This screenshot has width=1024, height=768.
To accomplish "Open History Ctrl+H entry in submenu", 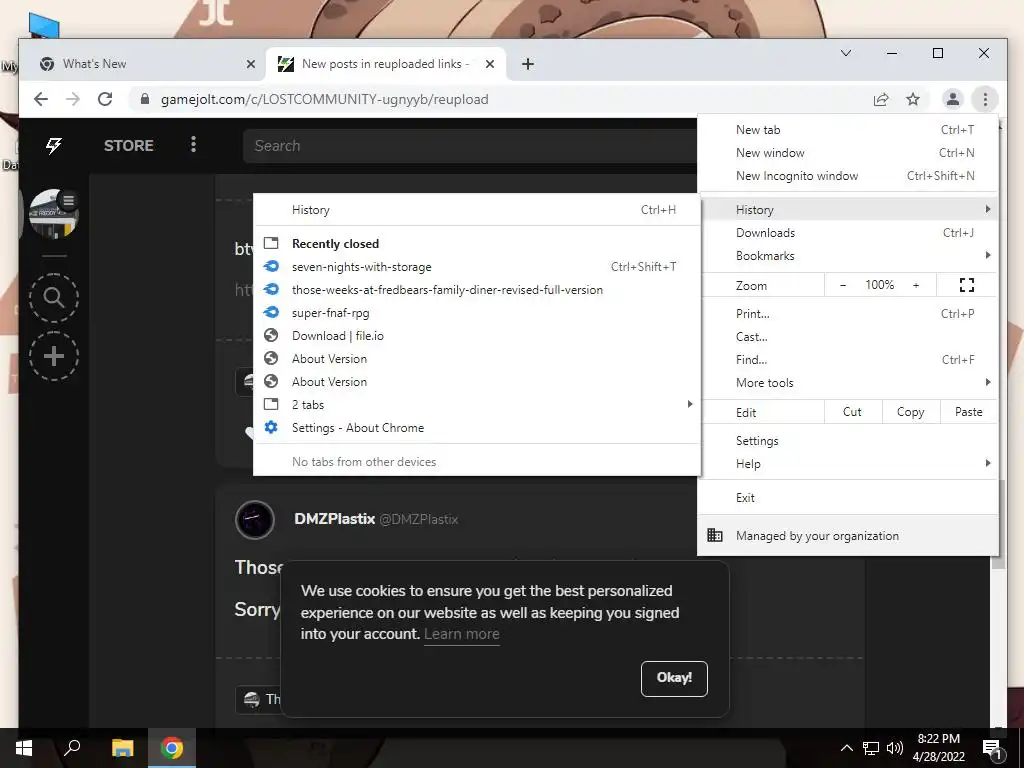I will tap(477, 210).
